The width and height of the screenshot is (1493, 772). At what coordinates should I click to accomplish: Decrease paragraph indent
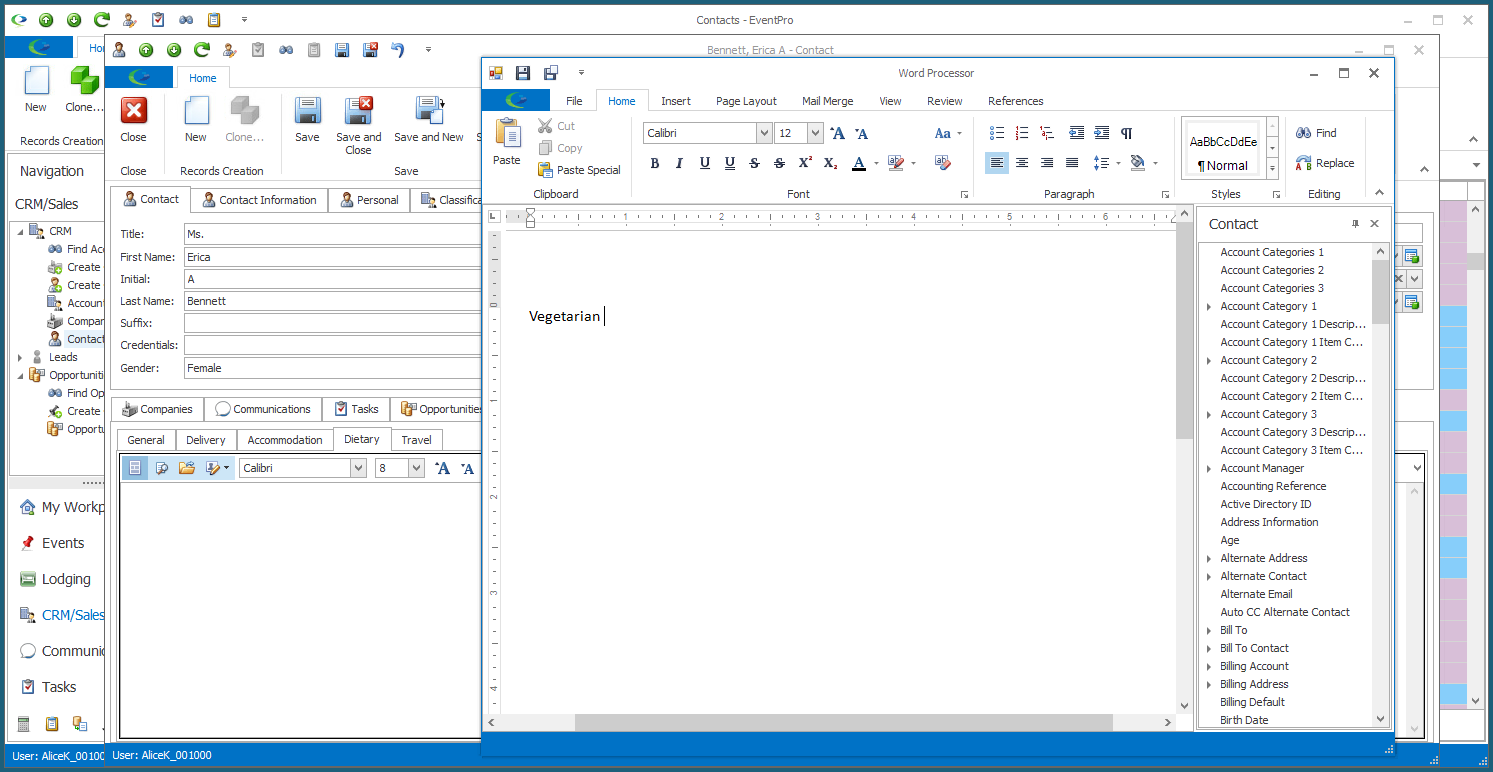coord(1077,133)
